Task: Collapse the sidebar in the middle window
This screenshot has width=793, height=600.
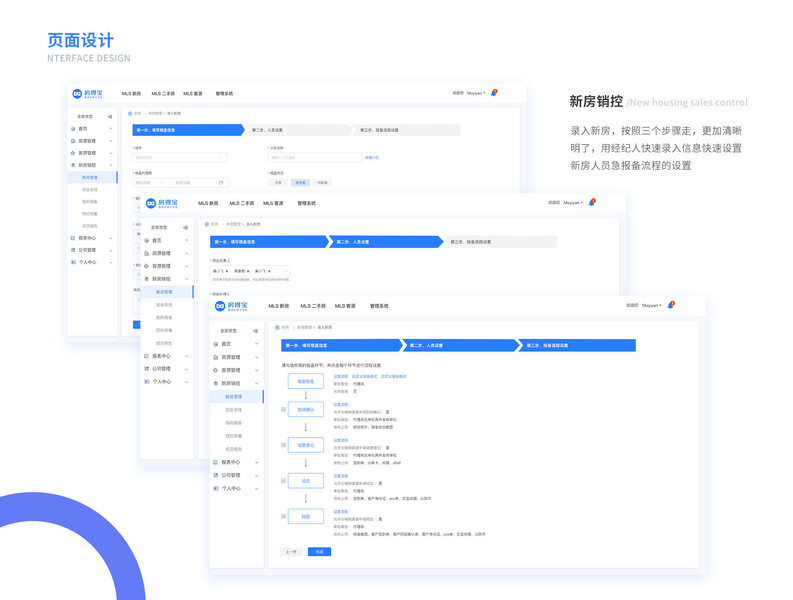Action: [186, 228]
